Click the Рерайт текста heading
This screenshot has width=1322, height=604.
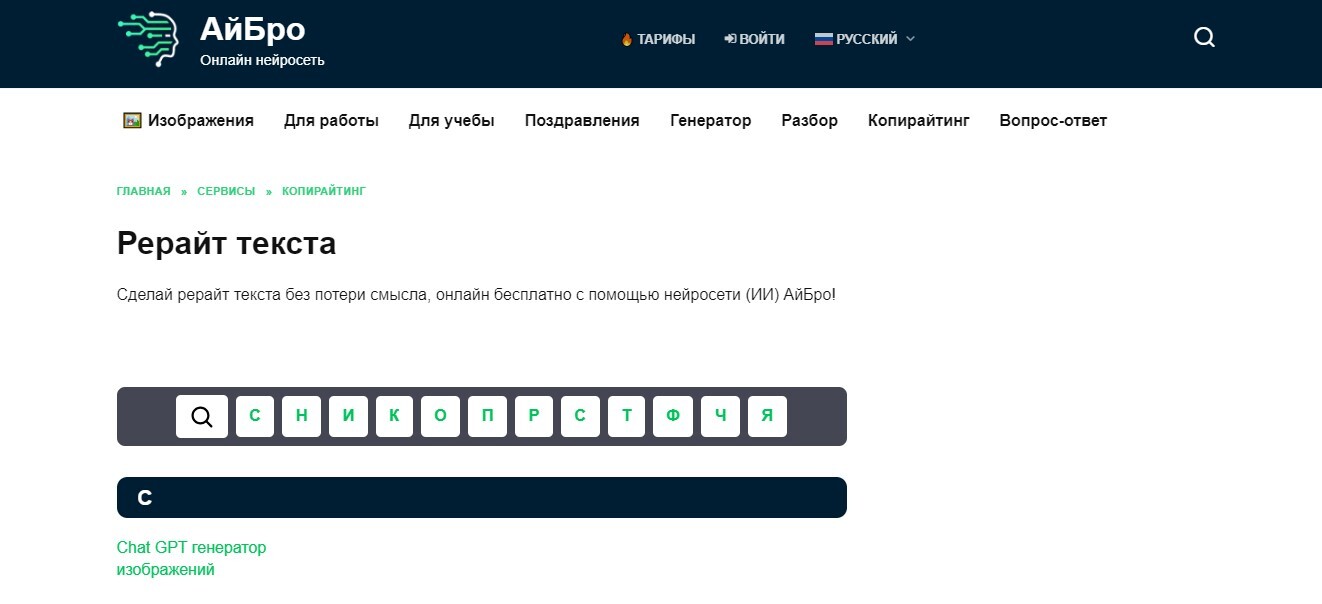pos(226,243)
